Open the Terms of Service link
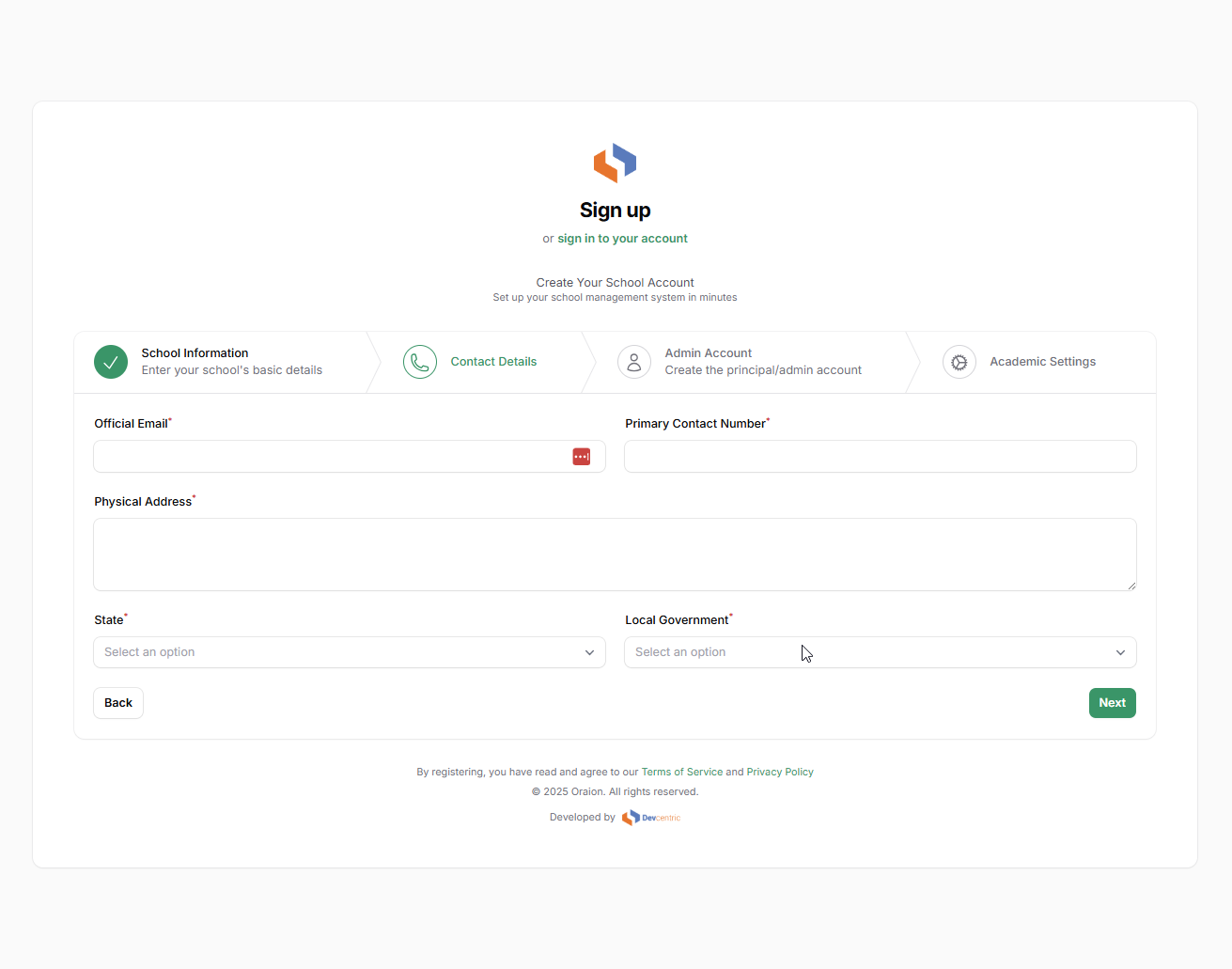 point(681,773)
